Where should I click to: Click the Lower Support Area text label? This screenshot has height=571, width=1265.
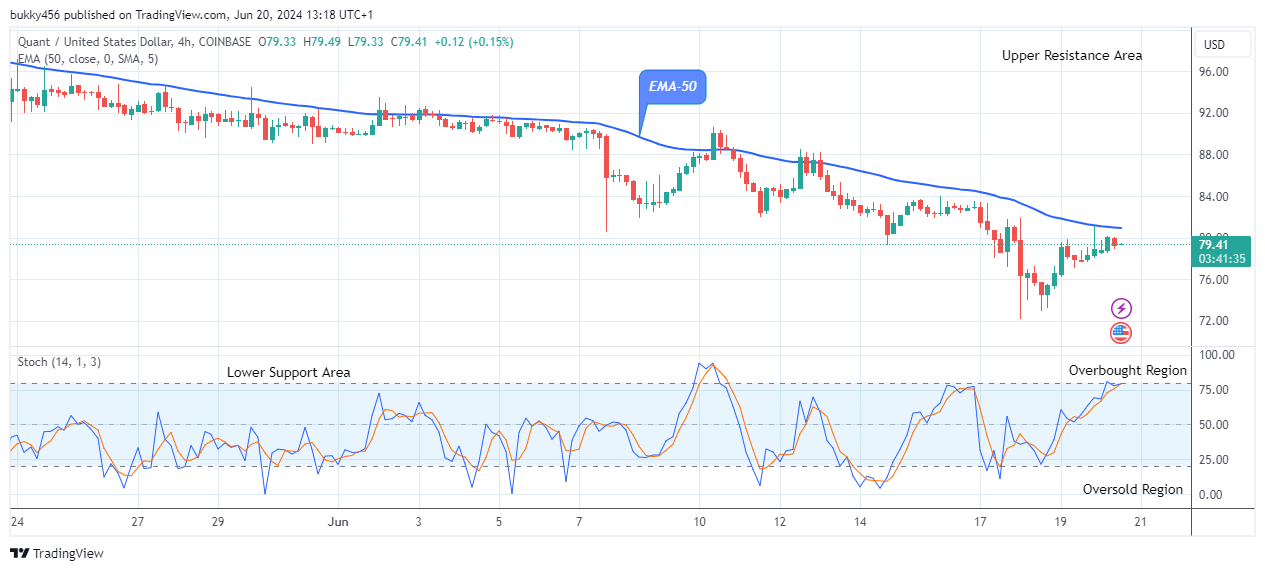click(x=289, y=372)
